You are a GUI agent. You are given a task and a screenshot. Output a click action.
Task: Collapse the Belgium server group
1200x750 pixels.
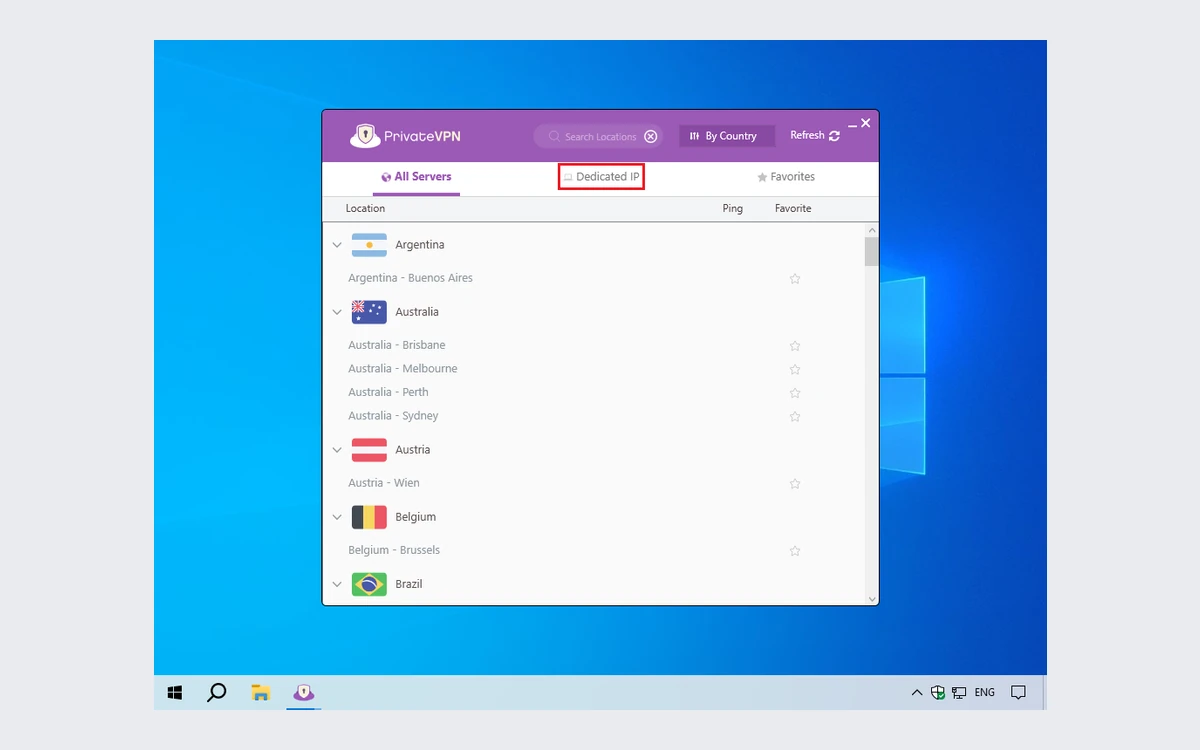[337, 517]
